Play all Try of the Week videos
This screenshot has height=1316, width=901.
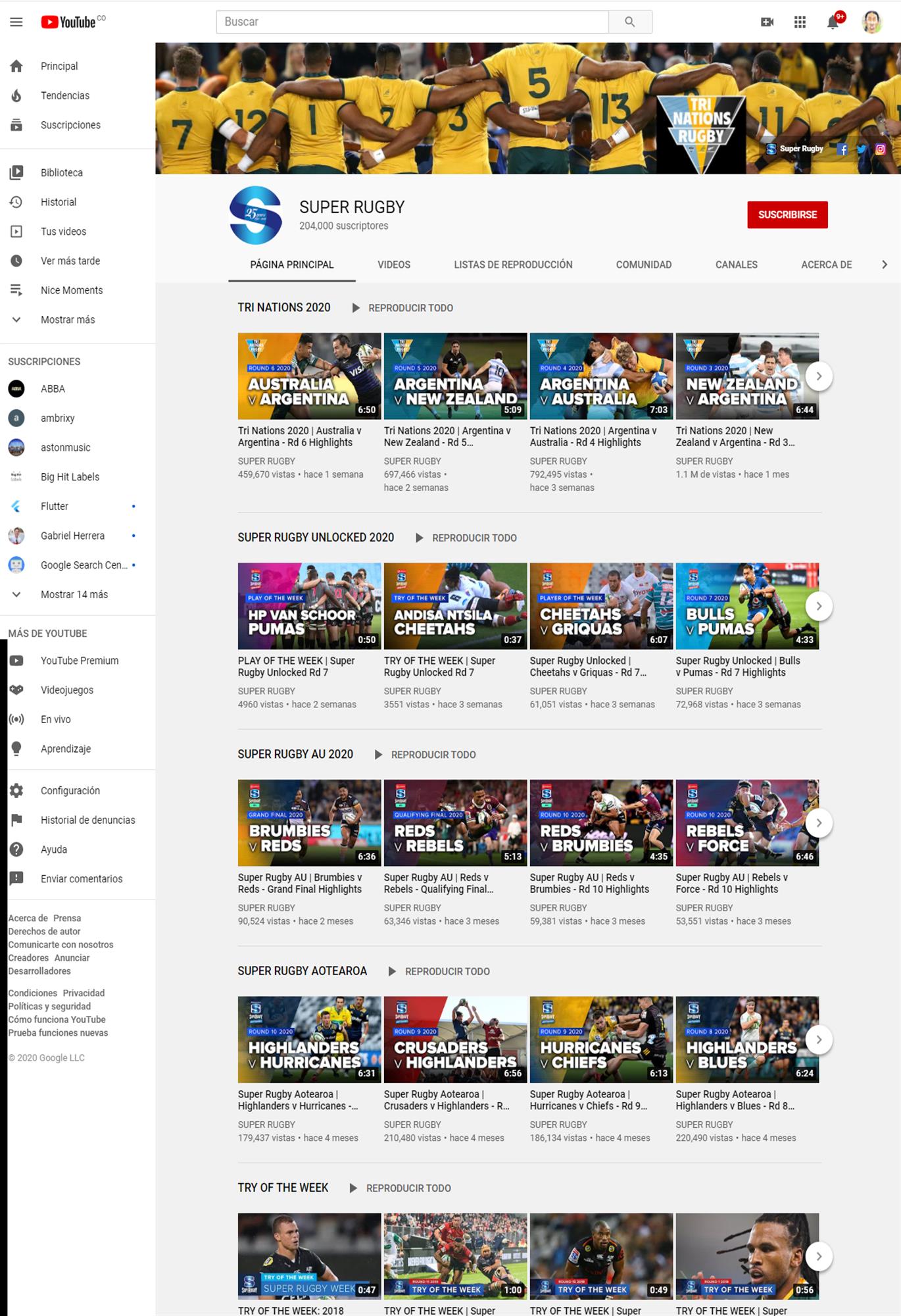point(401,1188)
